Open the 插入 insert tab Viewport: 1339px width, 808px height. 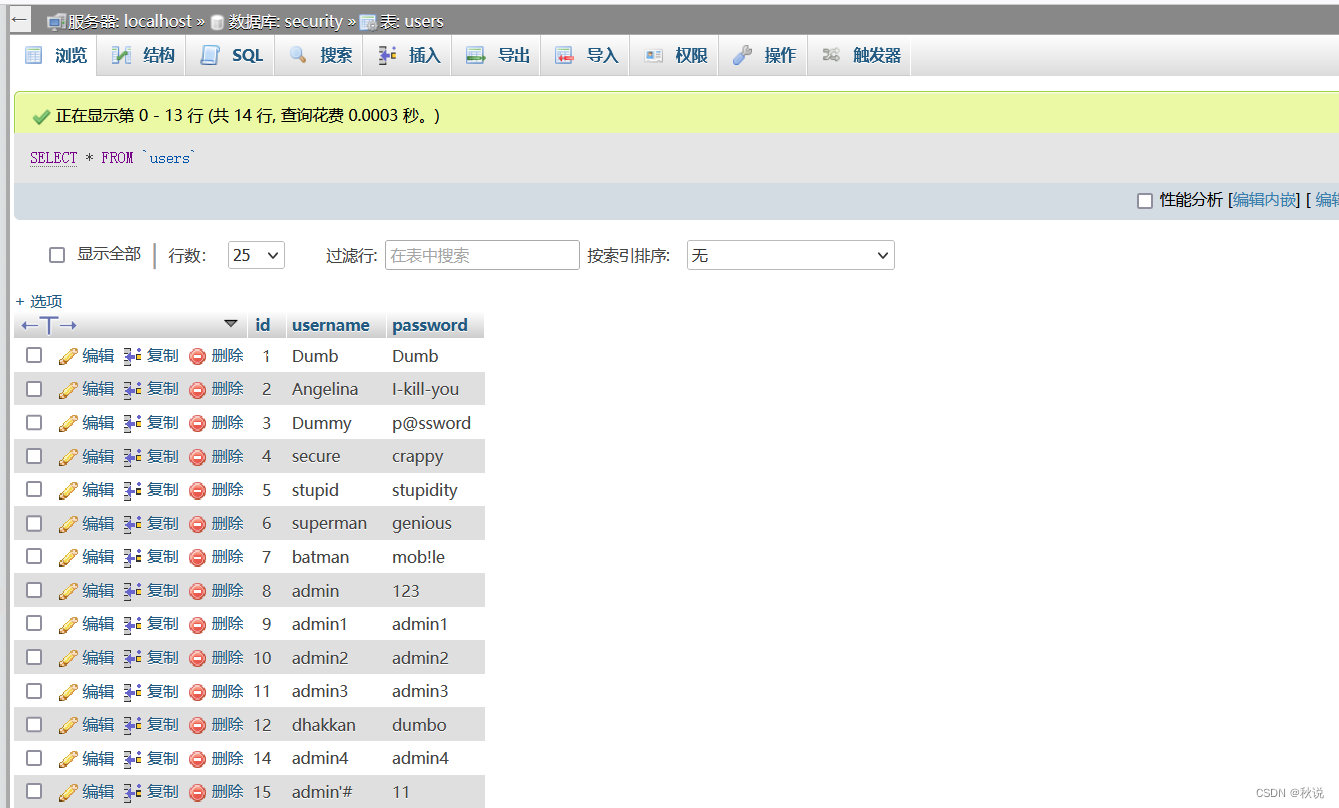[x=409, y=56]
